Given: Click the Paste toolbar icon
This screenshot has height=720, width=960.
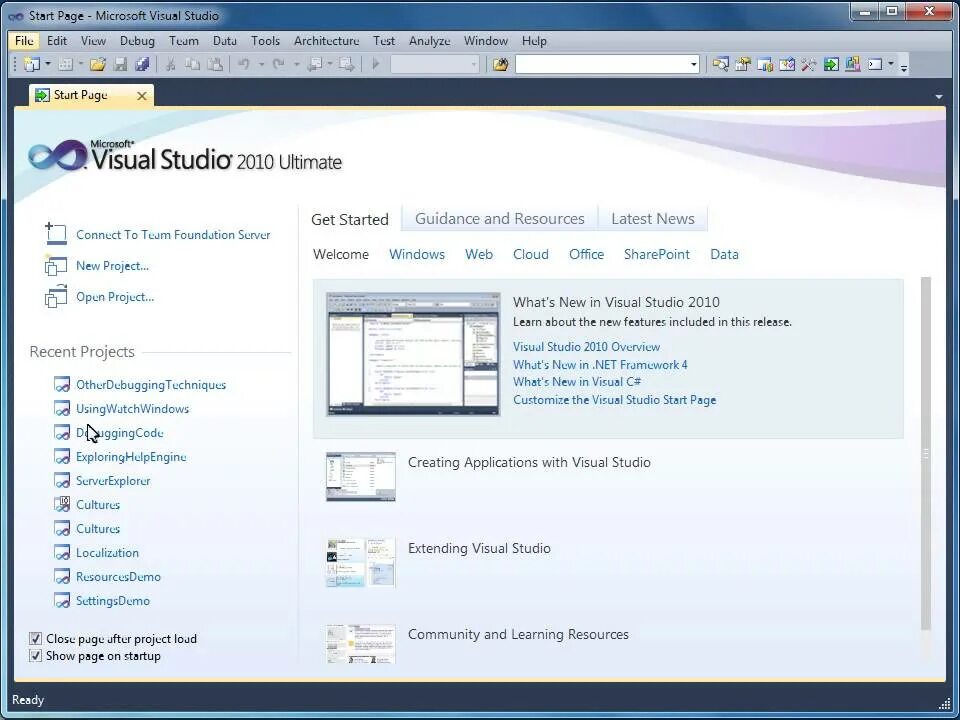Looking at the screenshot, I should 215,64.
